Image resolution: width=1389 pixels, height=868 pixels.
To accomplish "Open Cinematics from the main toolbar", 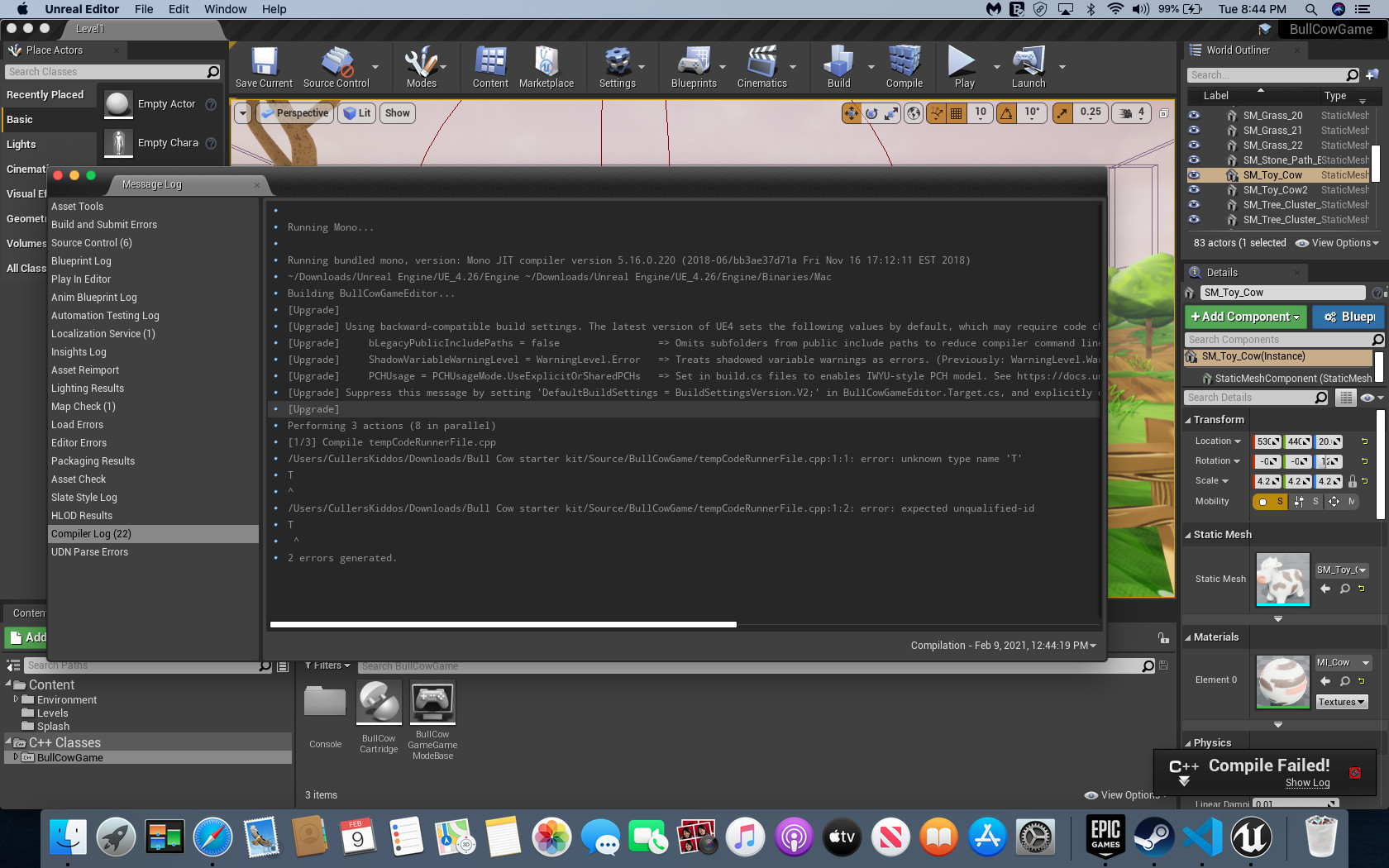I will pyautogui.click(x=762, y=68).
